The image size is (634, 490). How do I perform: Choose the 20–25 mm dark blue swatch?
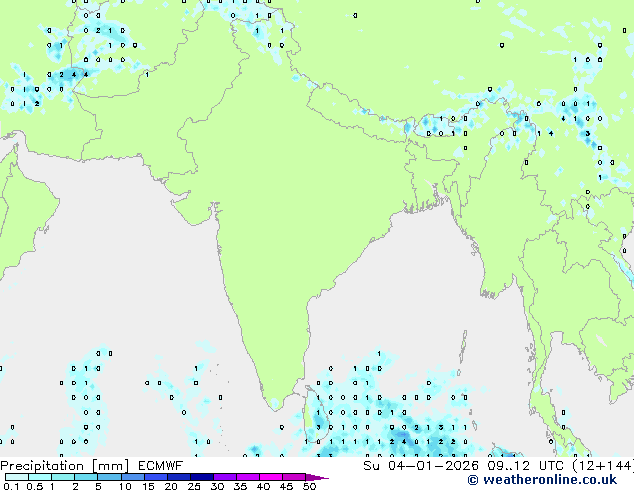179,477
